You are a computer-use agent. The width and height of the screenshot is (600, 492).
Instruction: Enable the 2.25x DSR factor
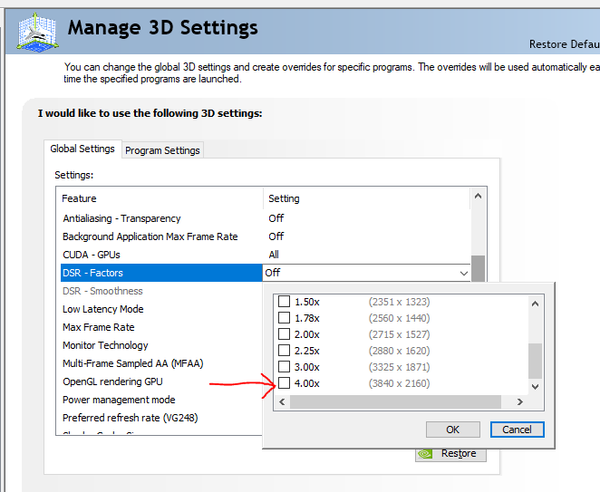pyautogui.click(x=284, y=350)
